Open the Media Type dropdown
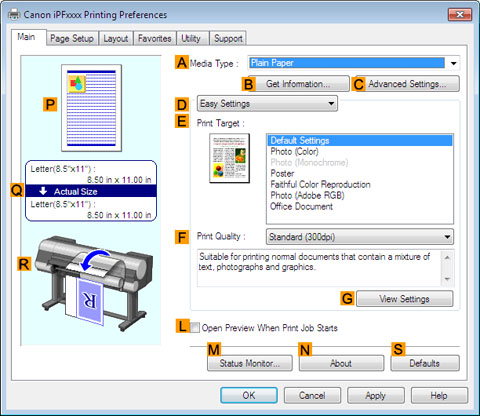The width and height of the screenshot is (480, 416). (453, 63)
